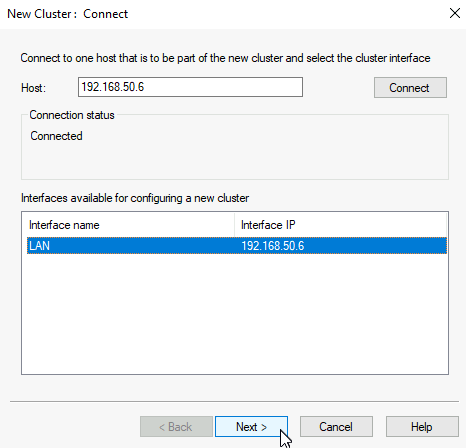The height and width of the screenshot is (448, 466).
Task: Click the Host label
Action: point(33,88)
